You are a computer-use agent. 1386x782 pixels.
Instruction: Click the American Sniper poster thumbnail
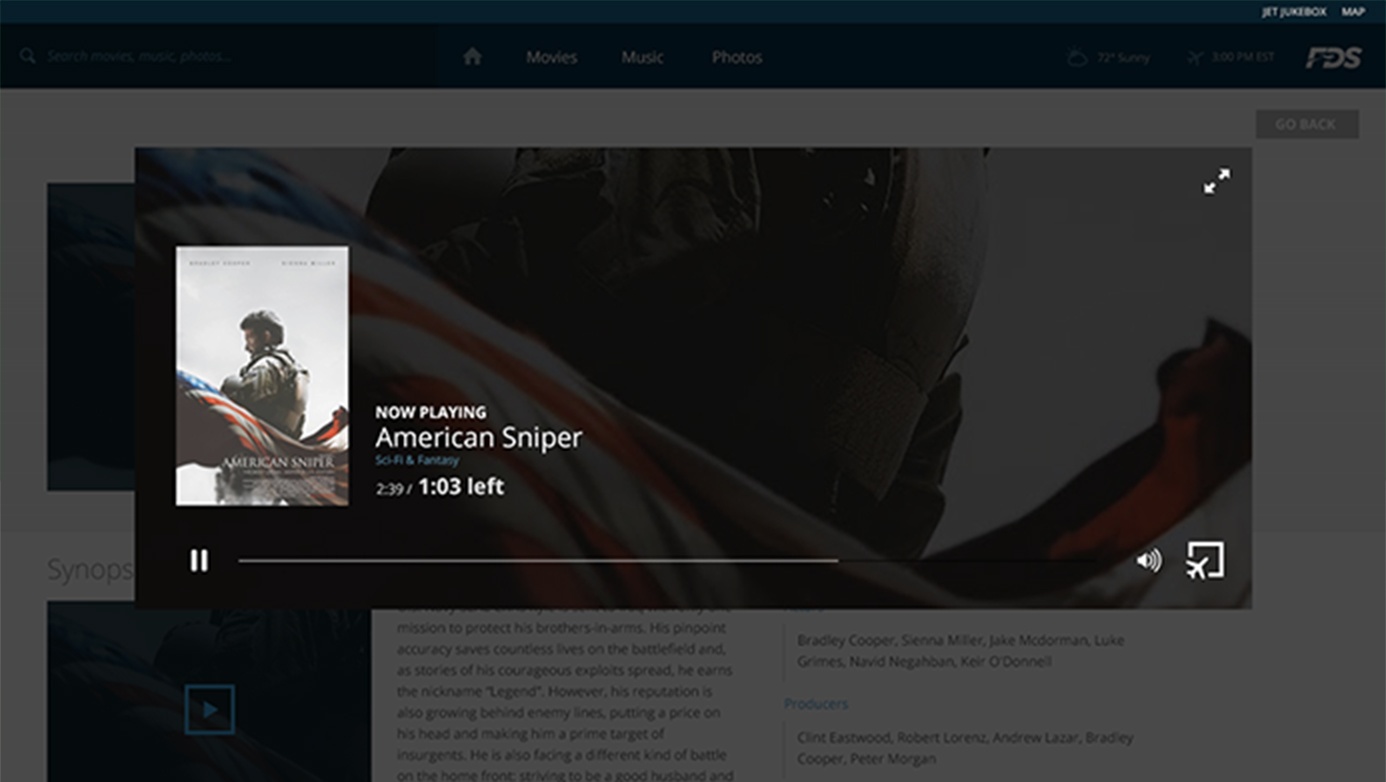262,375
